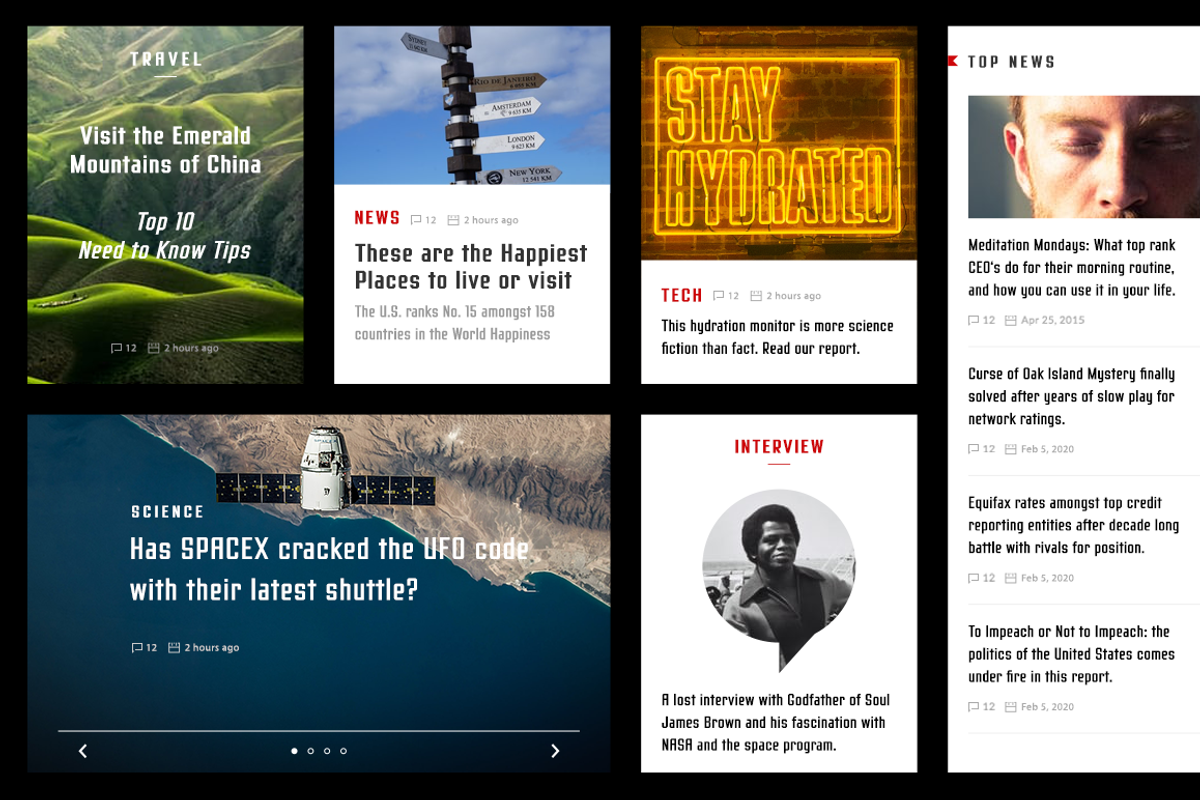1200x800 pixels.
Task: Click man with closed eyes photo
Action: coord(1084,157)
